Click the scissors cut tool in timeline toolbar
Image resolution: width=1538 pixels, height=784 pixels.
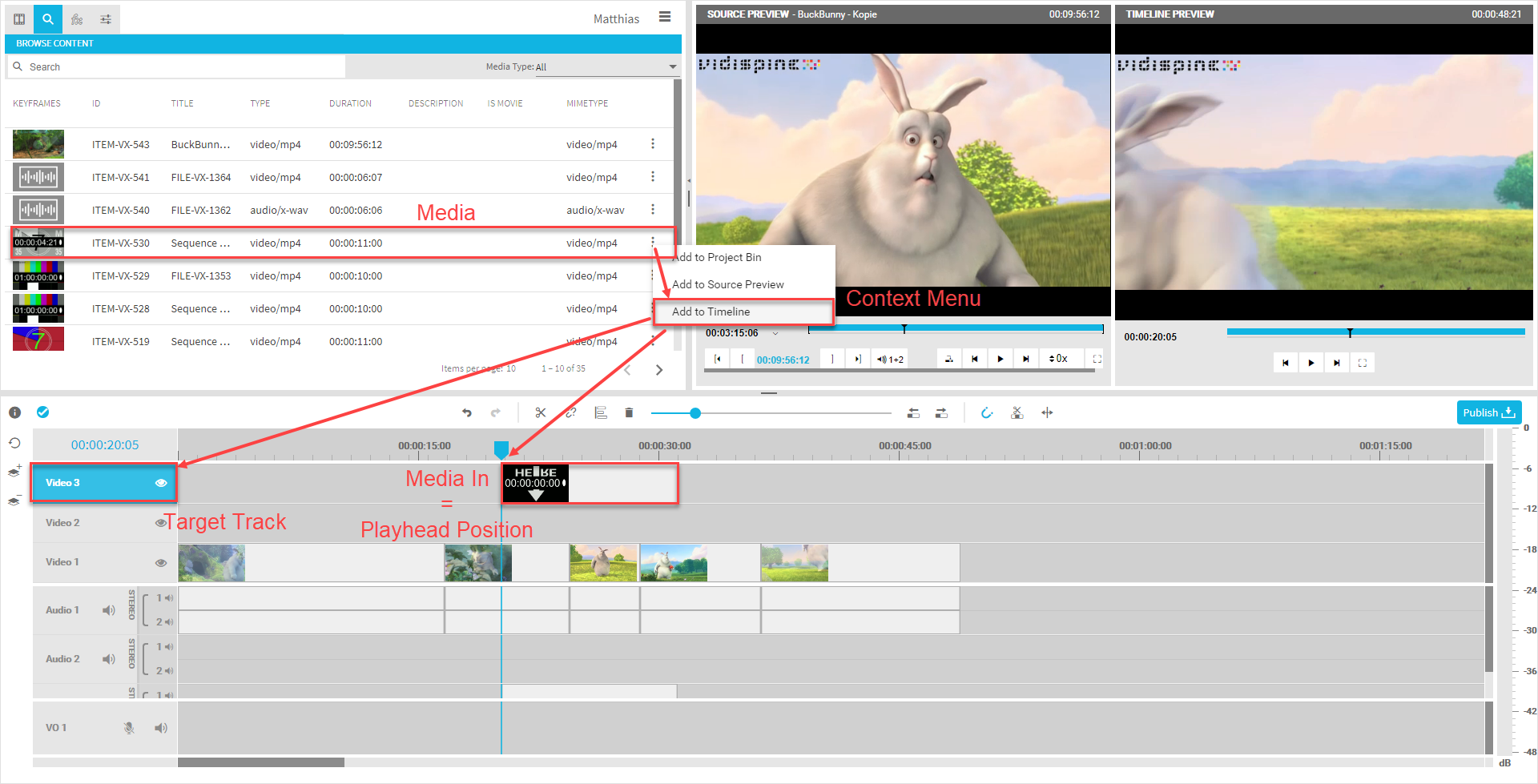[x=541, y=413]
